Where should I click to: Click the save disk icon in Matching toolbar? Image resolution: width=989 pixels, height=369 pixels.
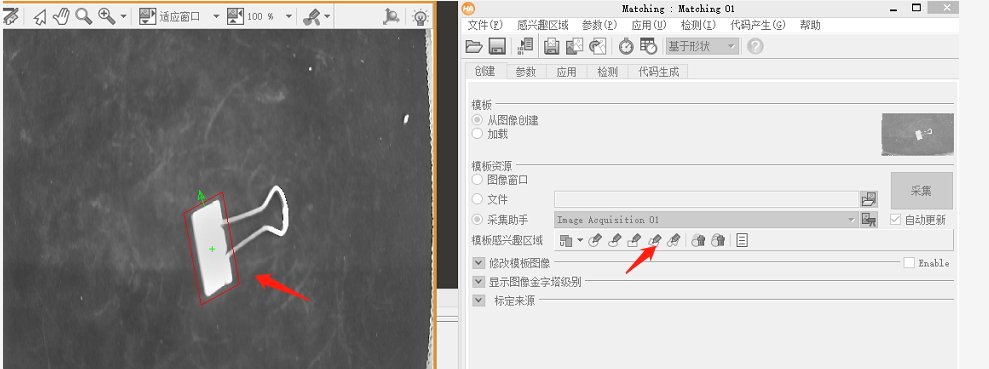click(497, 46)
